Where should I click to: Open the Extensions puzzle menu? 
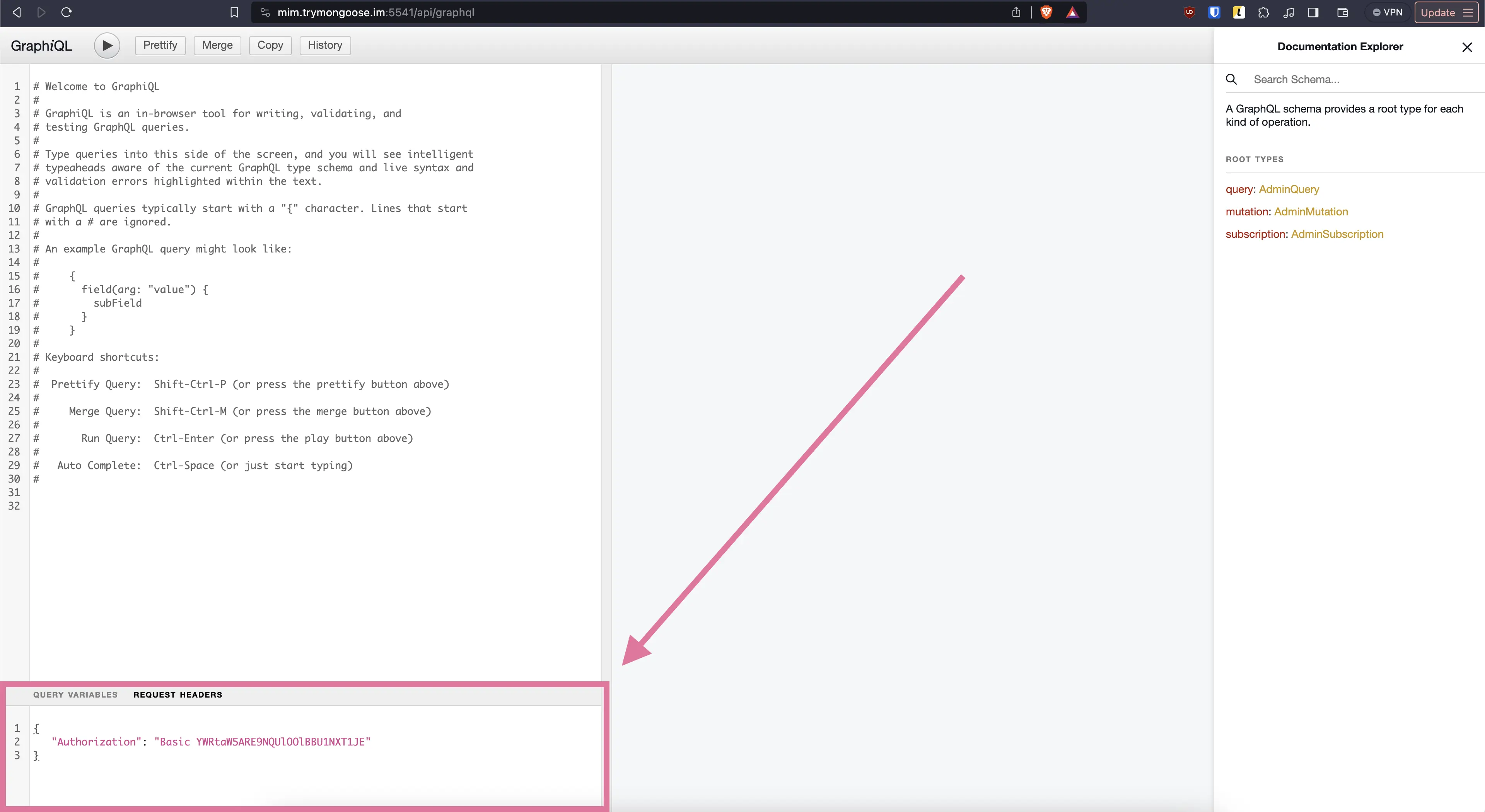[1264, 12]
